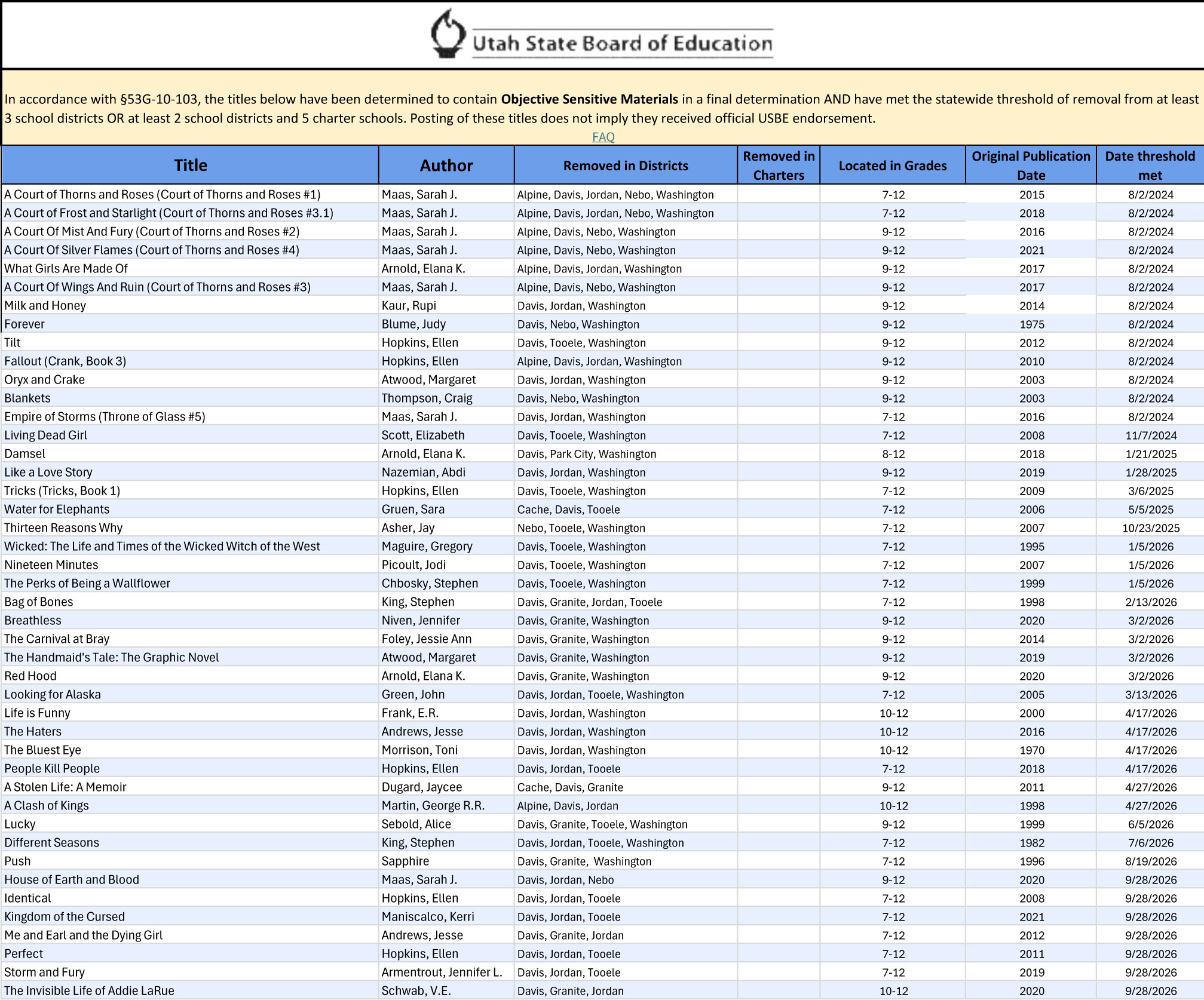Select the 'Living Dead Girl' title cell
Viewport: 1204px width, 1000px height.
click(x=190, y=435)
